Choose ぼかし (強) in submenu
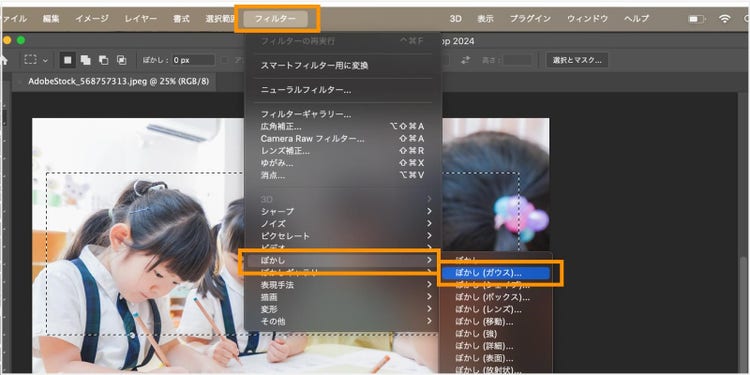 pyautogui.click(x=496, y=334)
